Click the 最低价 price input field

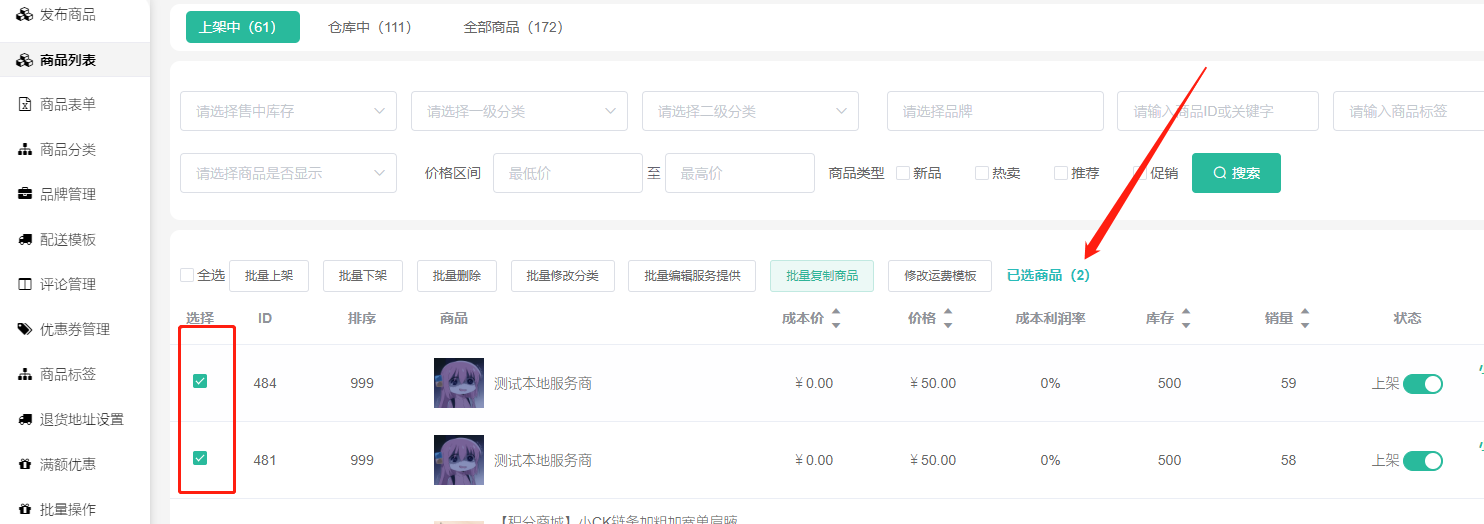coord(567,173)
